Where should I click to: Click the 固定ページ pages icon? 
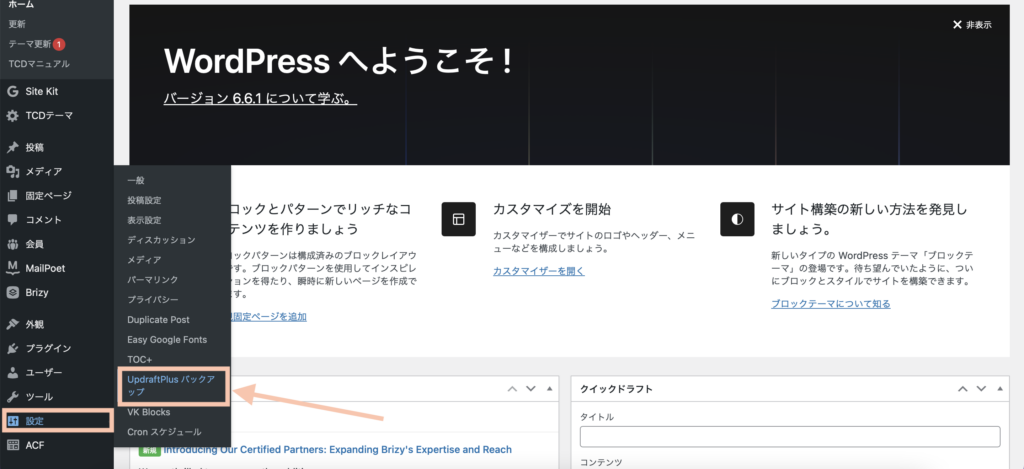[12, 196]
